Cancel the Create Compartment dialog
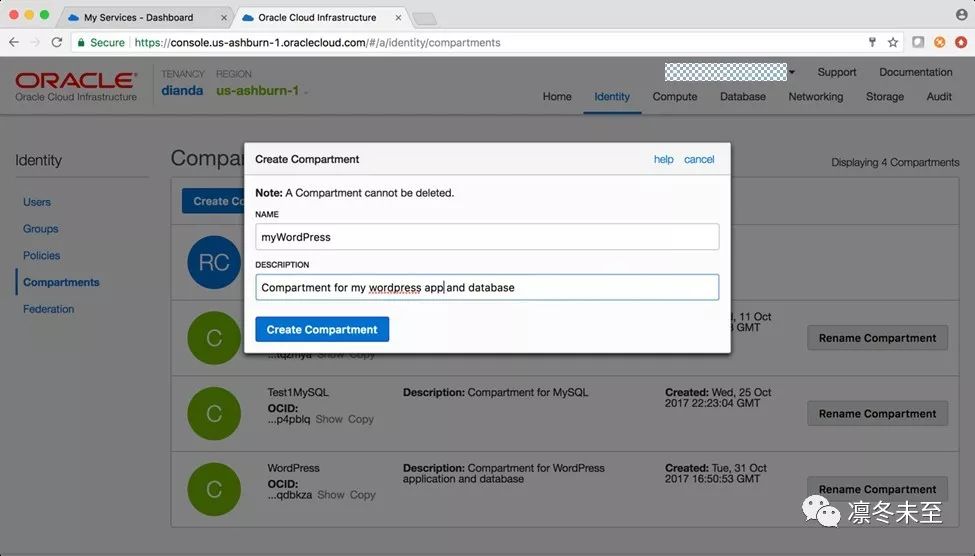Viewport: 975px width, 556px height. [699, 159]
